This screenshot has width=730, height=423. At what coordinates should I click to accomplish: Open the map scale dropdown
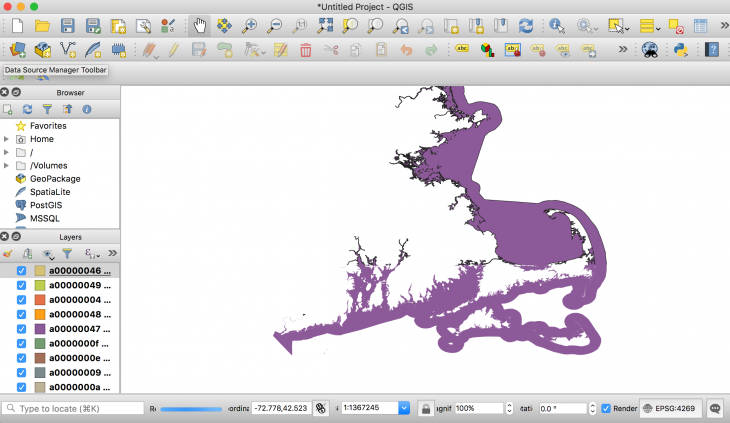[x=404, y=408]
